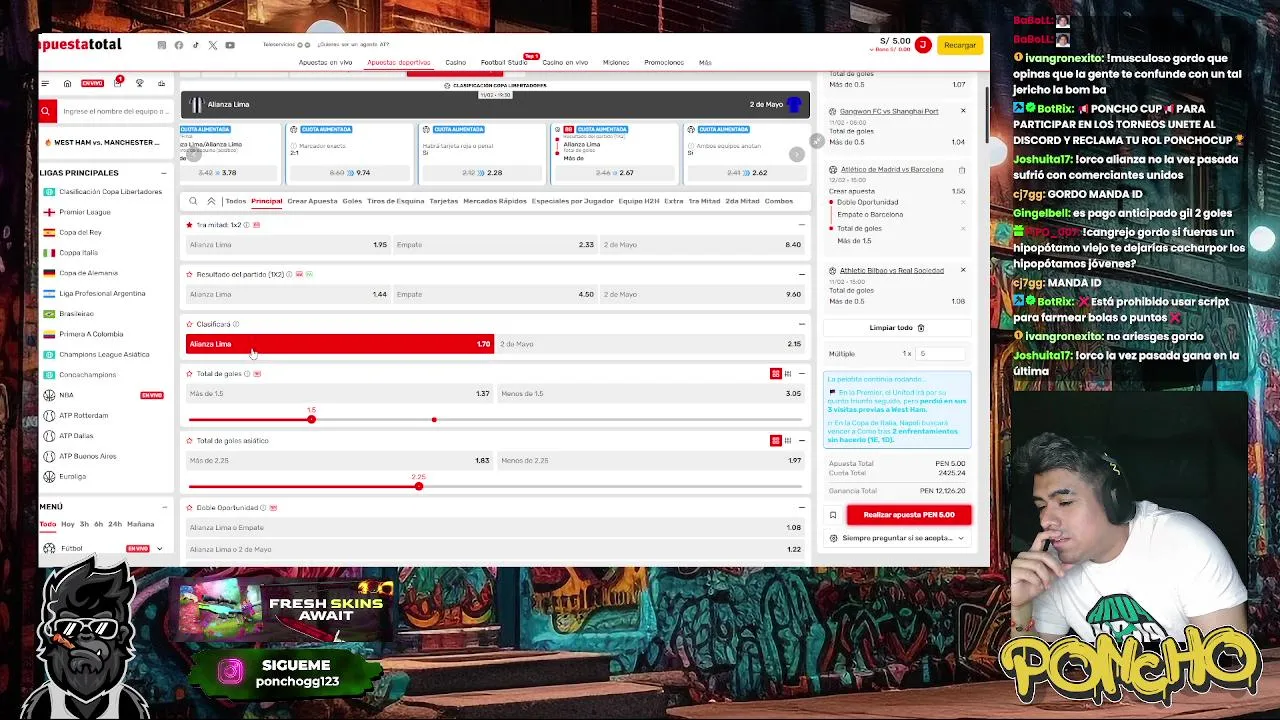Open the X (Twitter) icon in header

coord(212,45)
